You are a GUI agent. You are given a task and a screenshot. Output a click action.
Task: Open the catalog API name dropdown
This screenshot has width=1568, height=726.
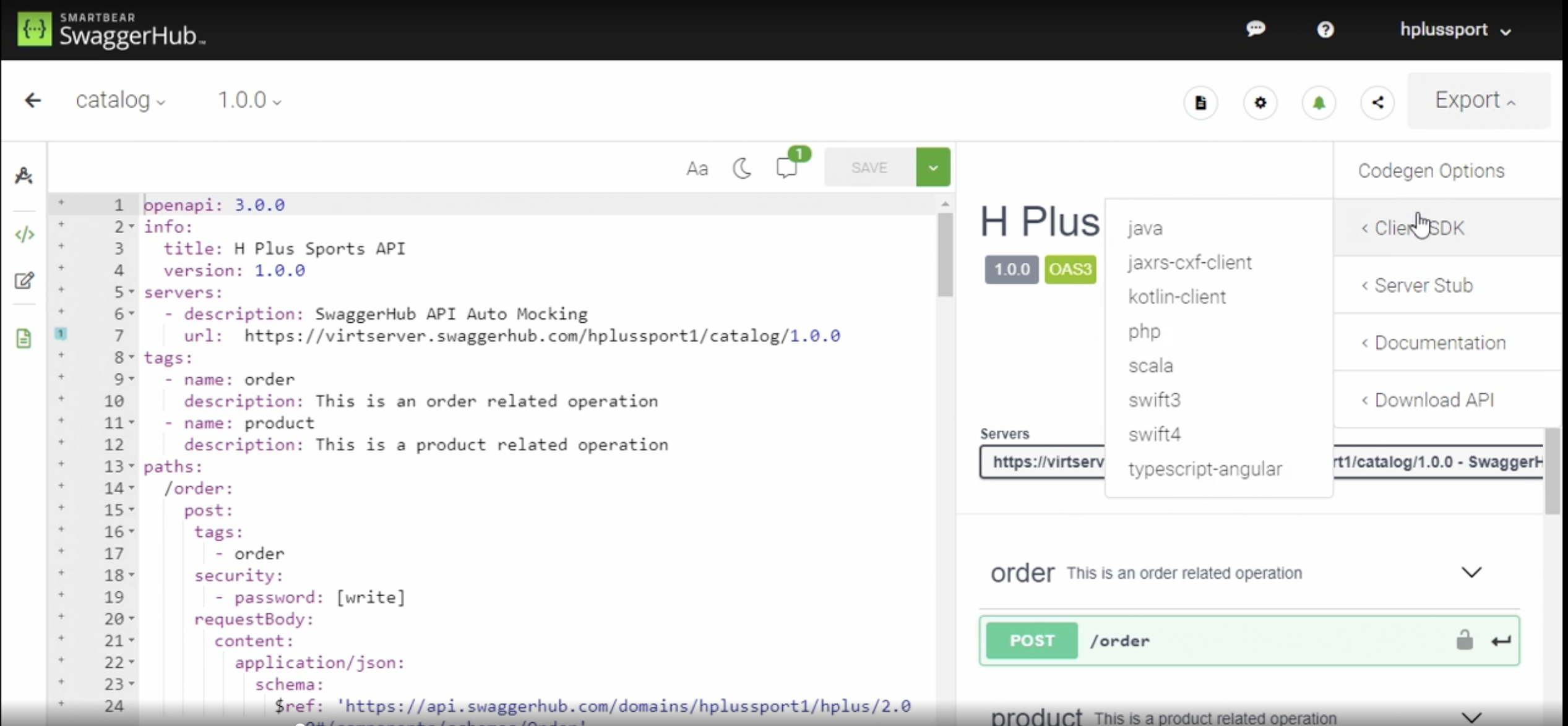point(121,100)
